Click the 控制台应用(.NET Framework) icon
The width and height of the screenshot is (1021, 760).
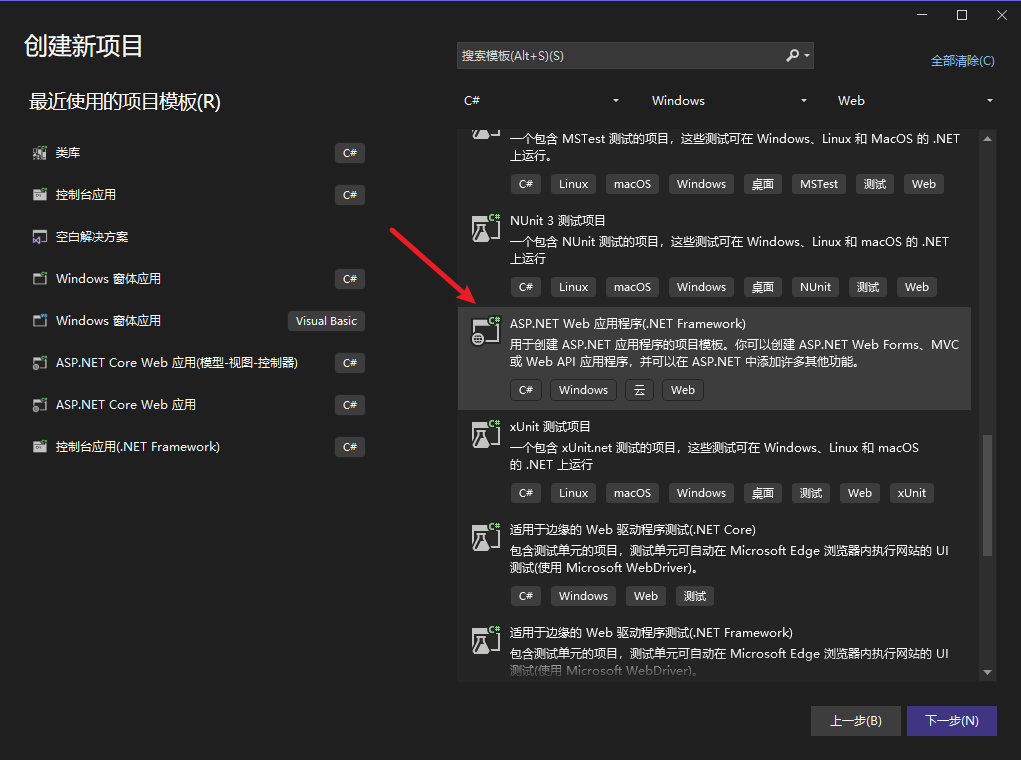(x=40, y=447)
